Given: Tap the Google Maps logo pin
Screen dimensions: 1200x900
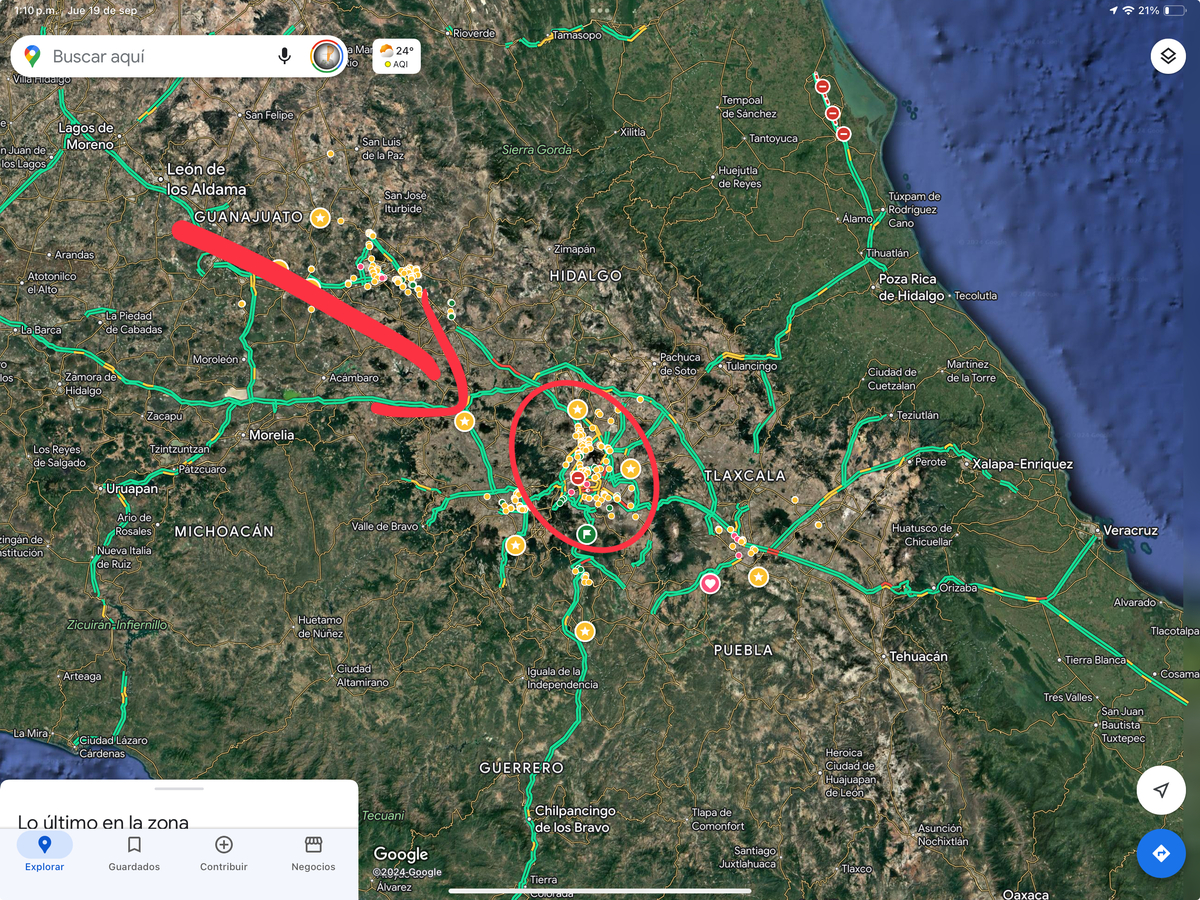Looking at the screenshot, I should click(x=32, y=57).
